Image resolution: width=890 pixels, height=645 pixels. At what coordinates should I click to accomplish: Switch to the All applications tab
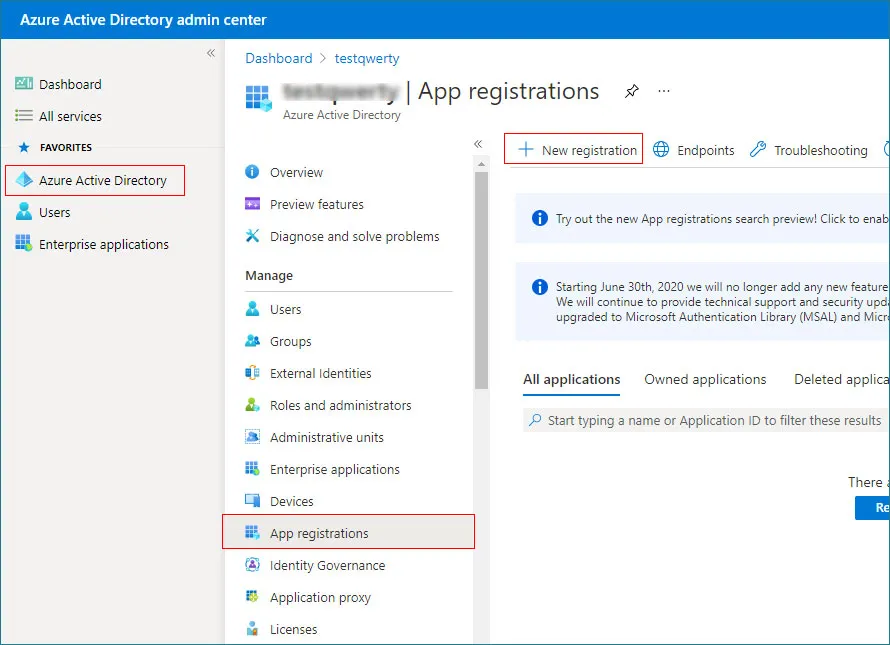tap(572, 380)
